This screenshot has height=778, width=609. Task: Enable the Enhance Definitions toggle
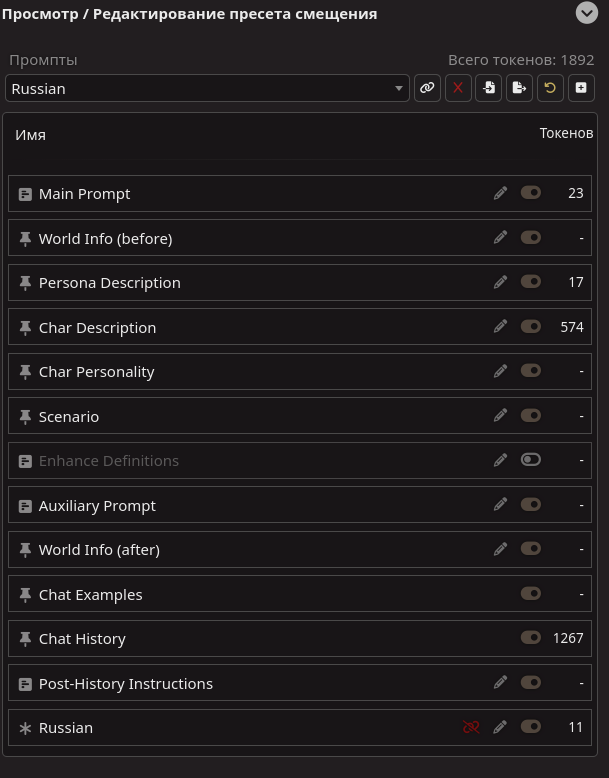pyautogui.click(x=531, y=460)
